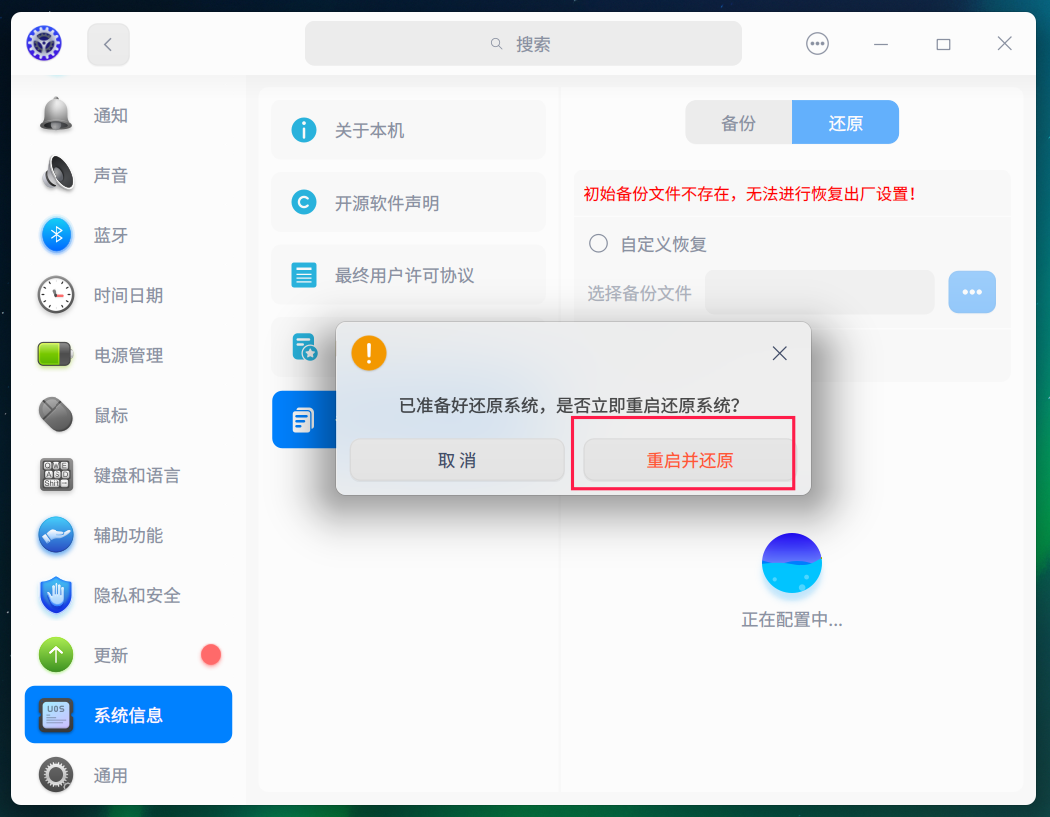Viewport: 1050px width, 817px height.
Task: Minimize the Control Center window
Action: pyautogui.click(x=881, y=44)
